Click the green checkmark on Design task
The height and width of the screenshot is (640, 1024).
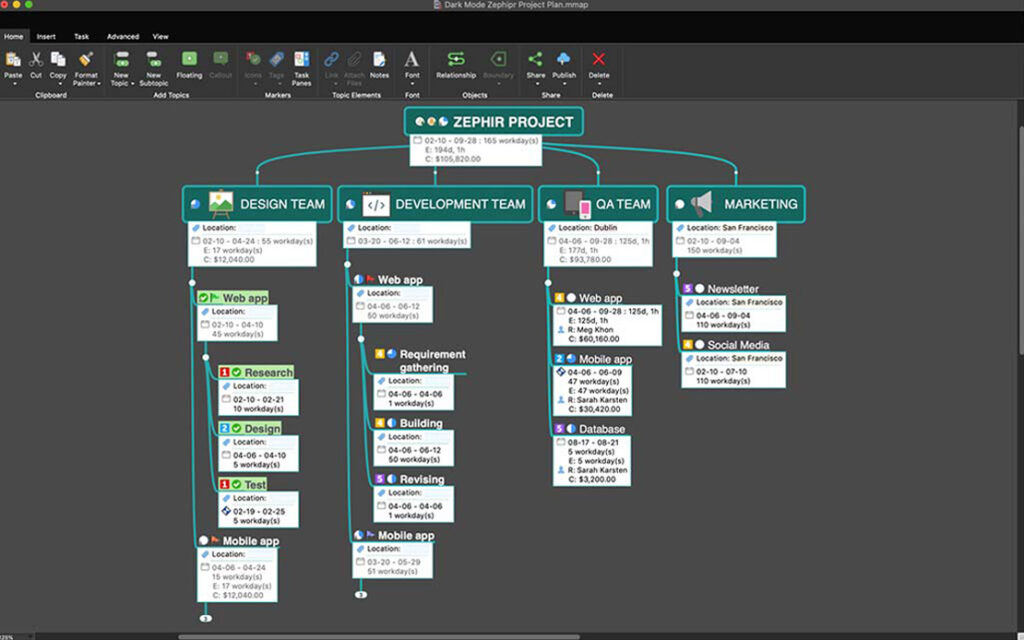pyautogui.click(x=237, y=428)
